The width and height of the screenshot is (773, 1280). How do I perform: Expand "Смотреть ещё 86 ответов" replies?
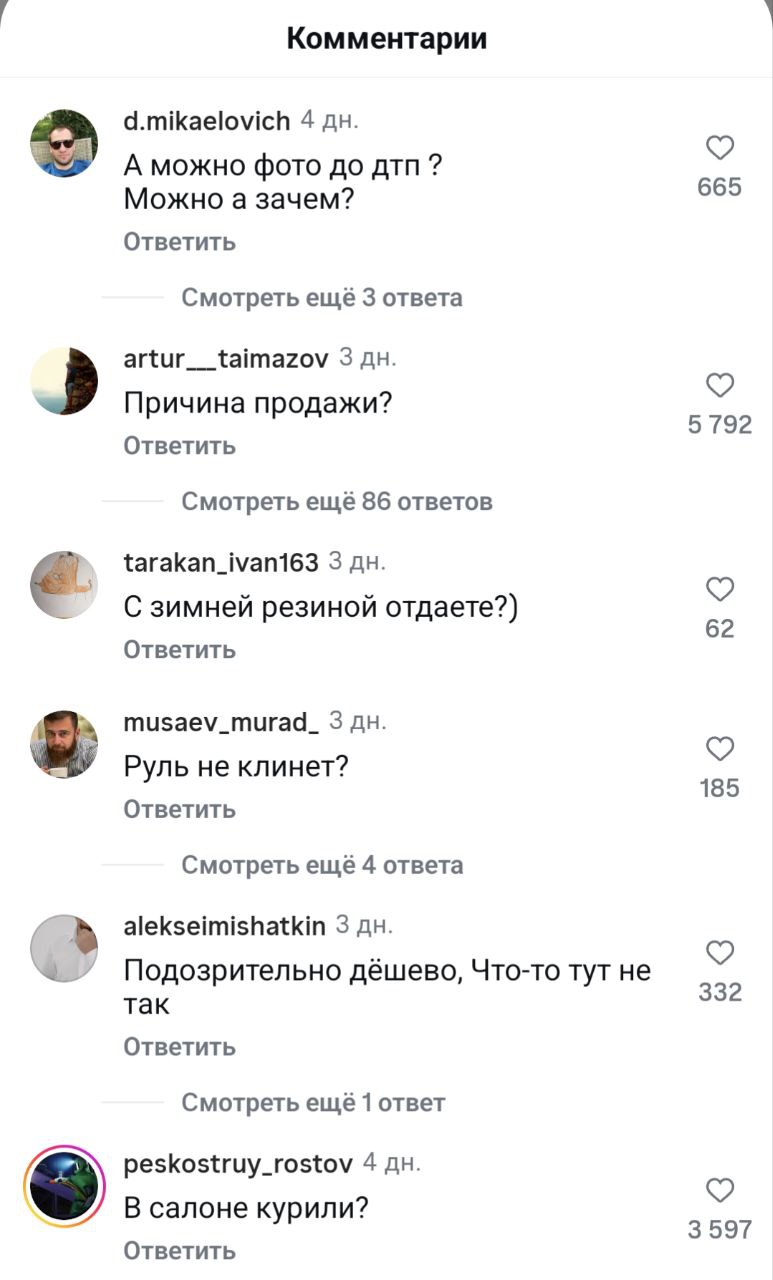336,501
